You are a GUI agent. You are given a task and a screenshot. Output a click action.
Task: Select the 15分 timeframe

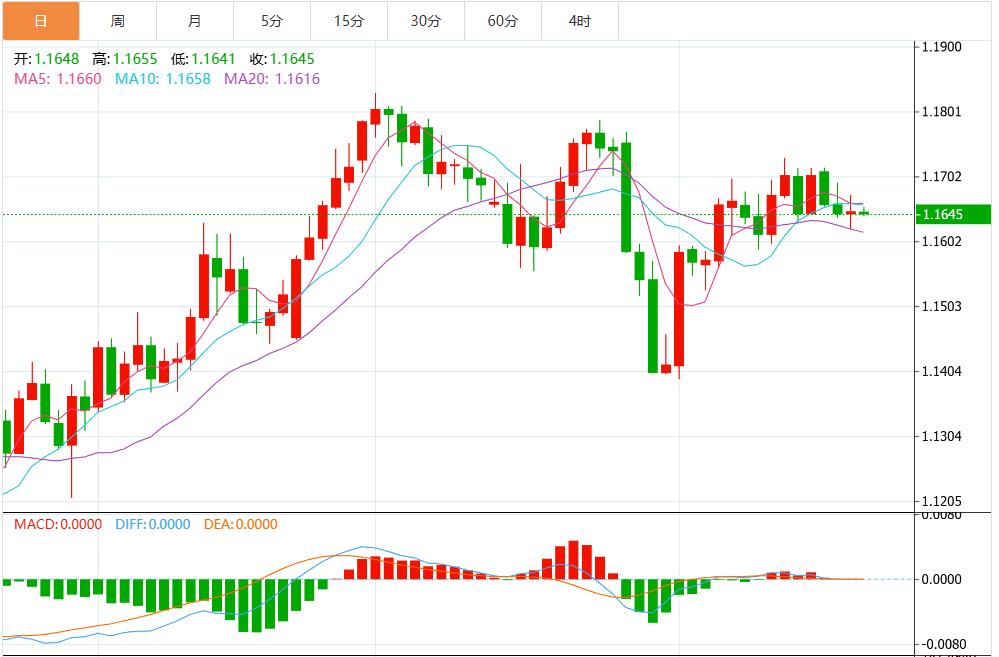(x=349, y=20)
